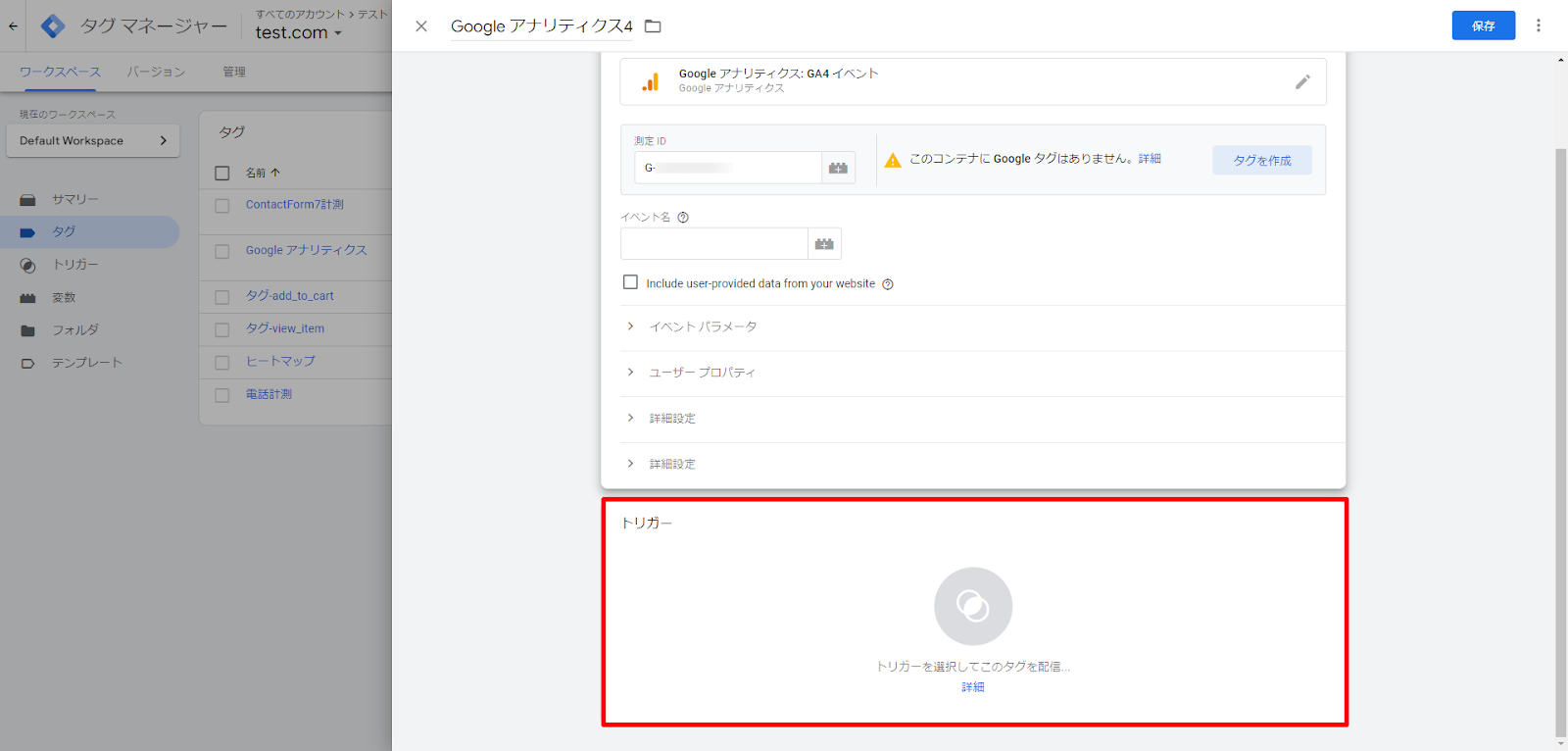Tick the ContactForm7計測 row checkbox

(x=222, y=206)
